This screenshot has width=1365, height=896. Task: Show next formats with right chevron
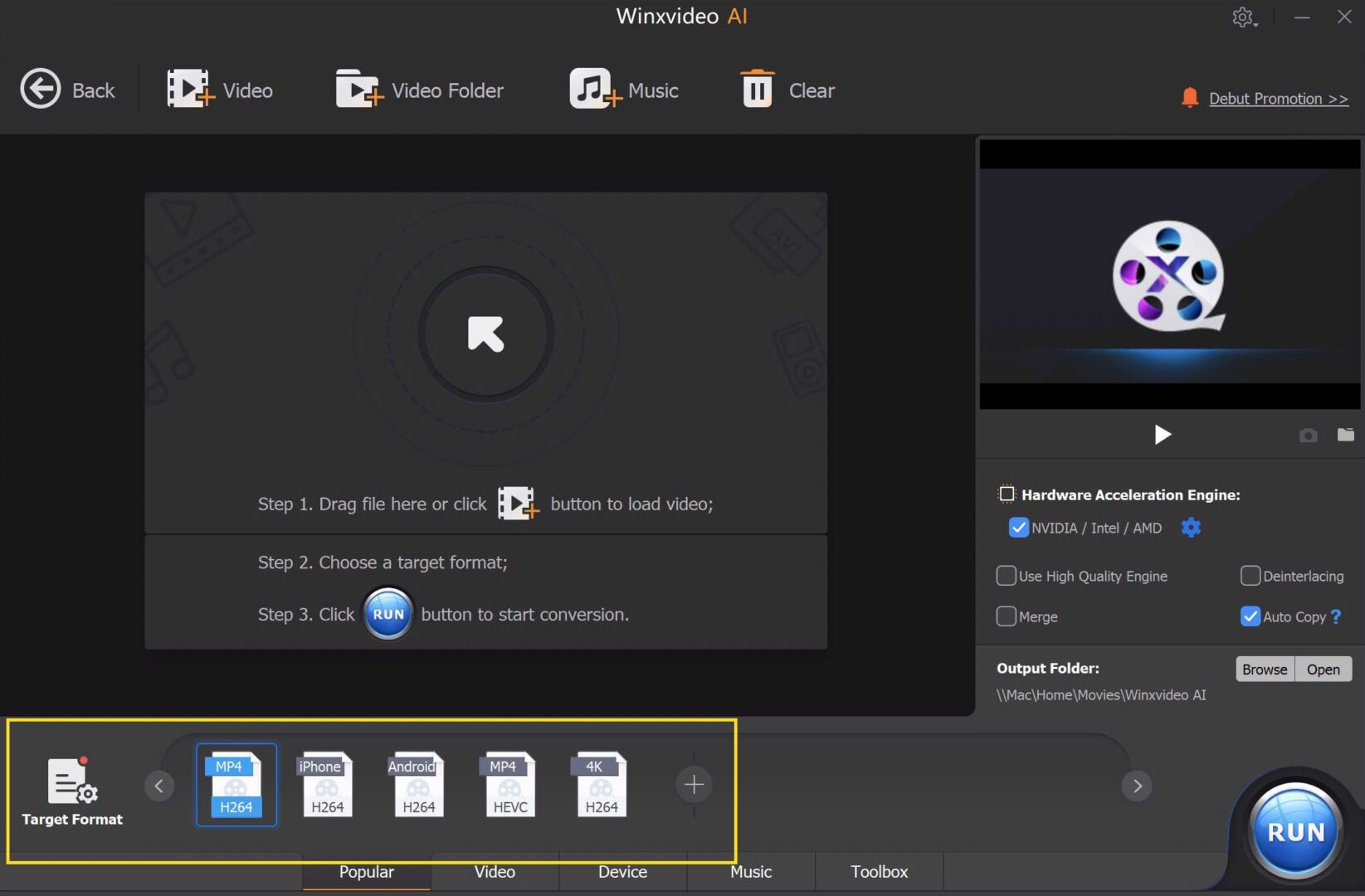1137,785
